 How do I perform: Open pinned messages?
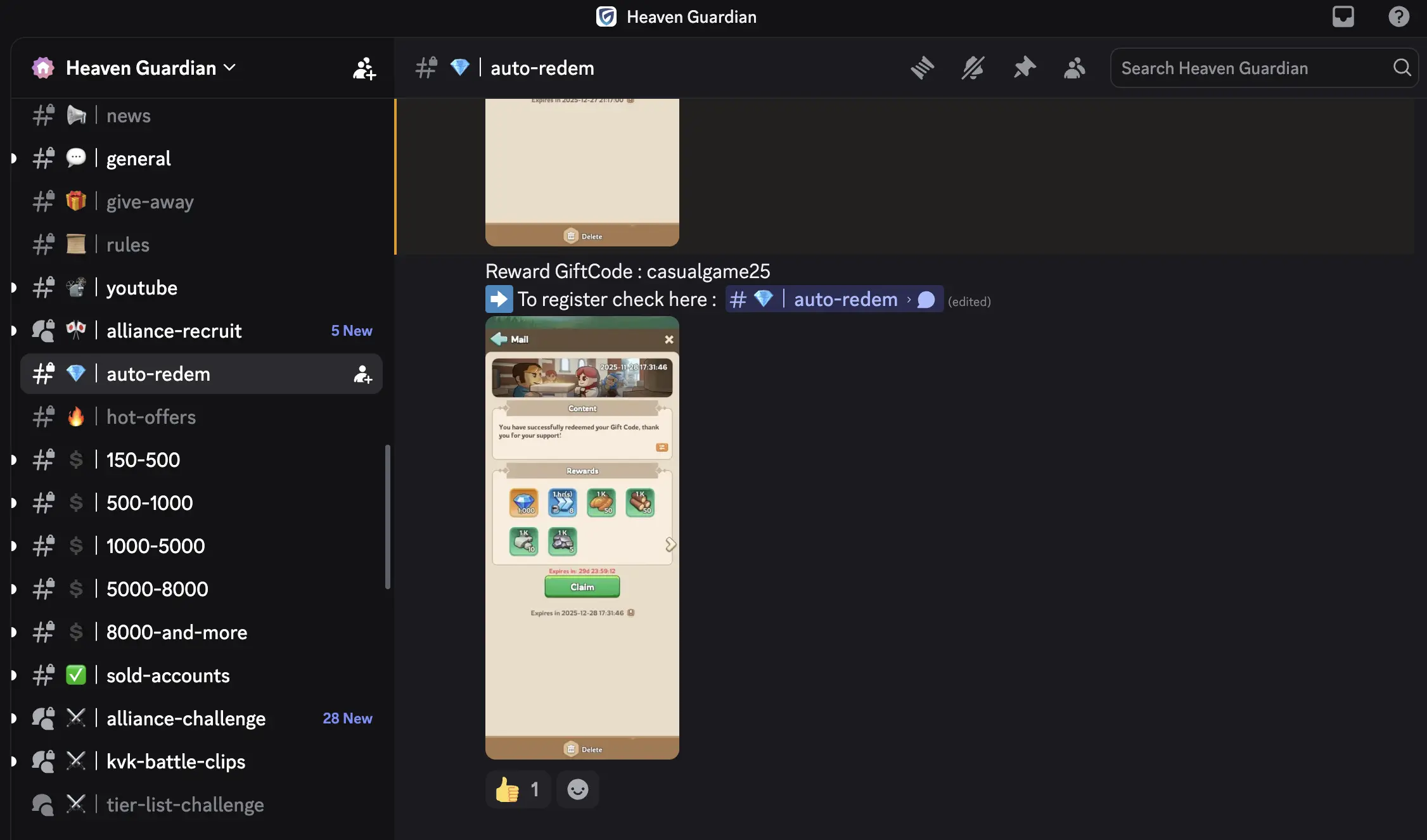point(1024,68)
